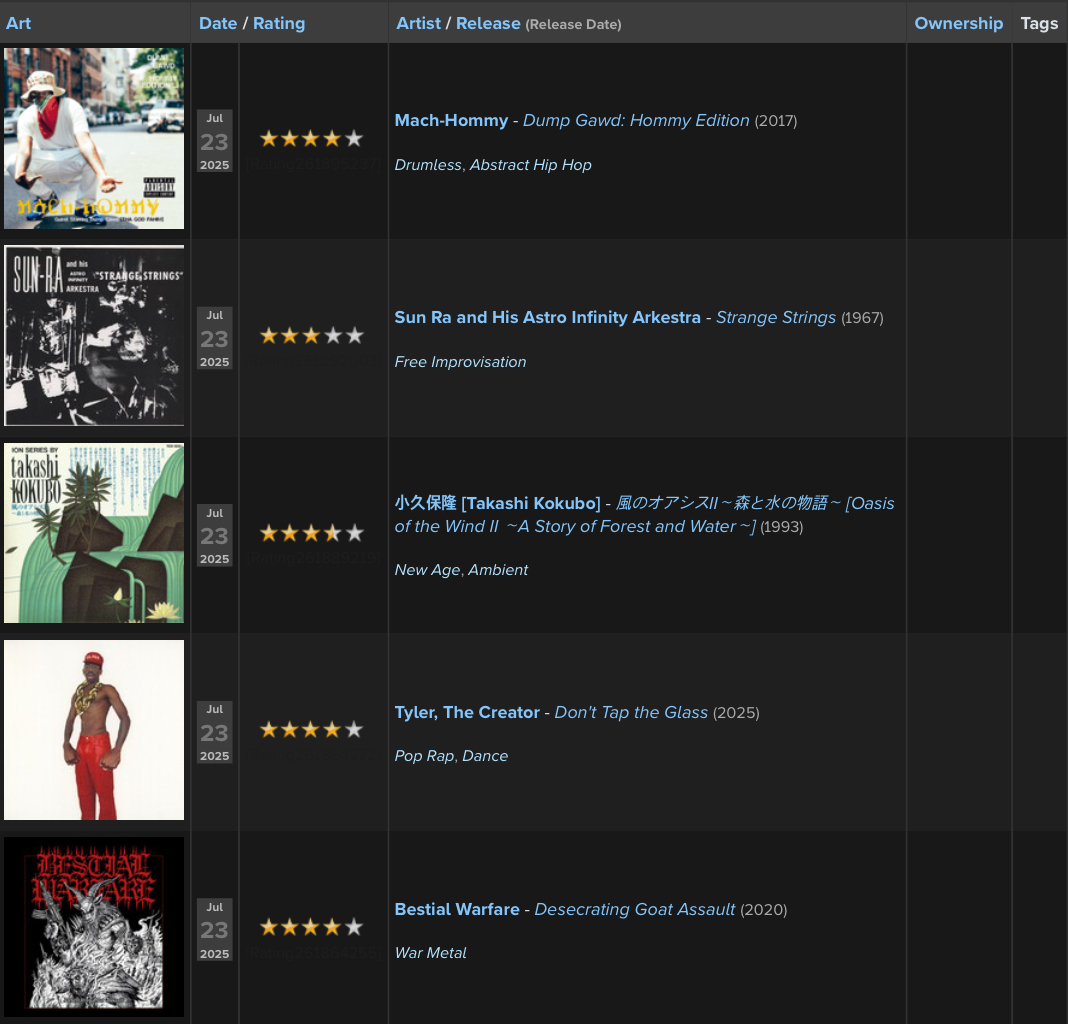
Task: Click the star rating for Desecrating Goat Assault
Action: pos(311,927)
